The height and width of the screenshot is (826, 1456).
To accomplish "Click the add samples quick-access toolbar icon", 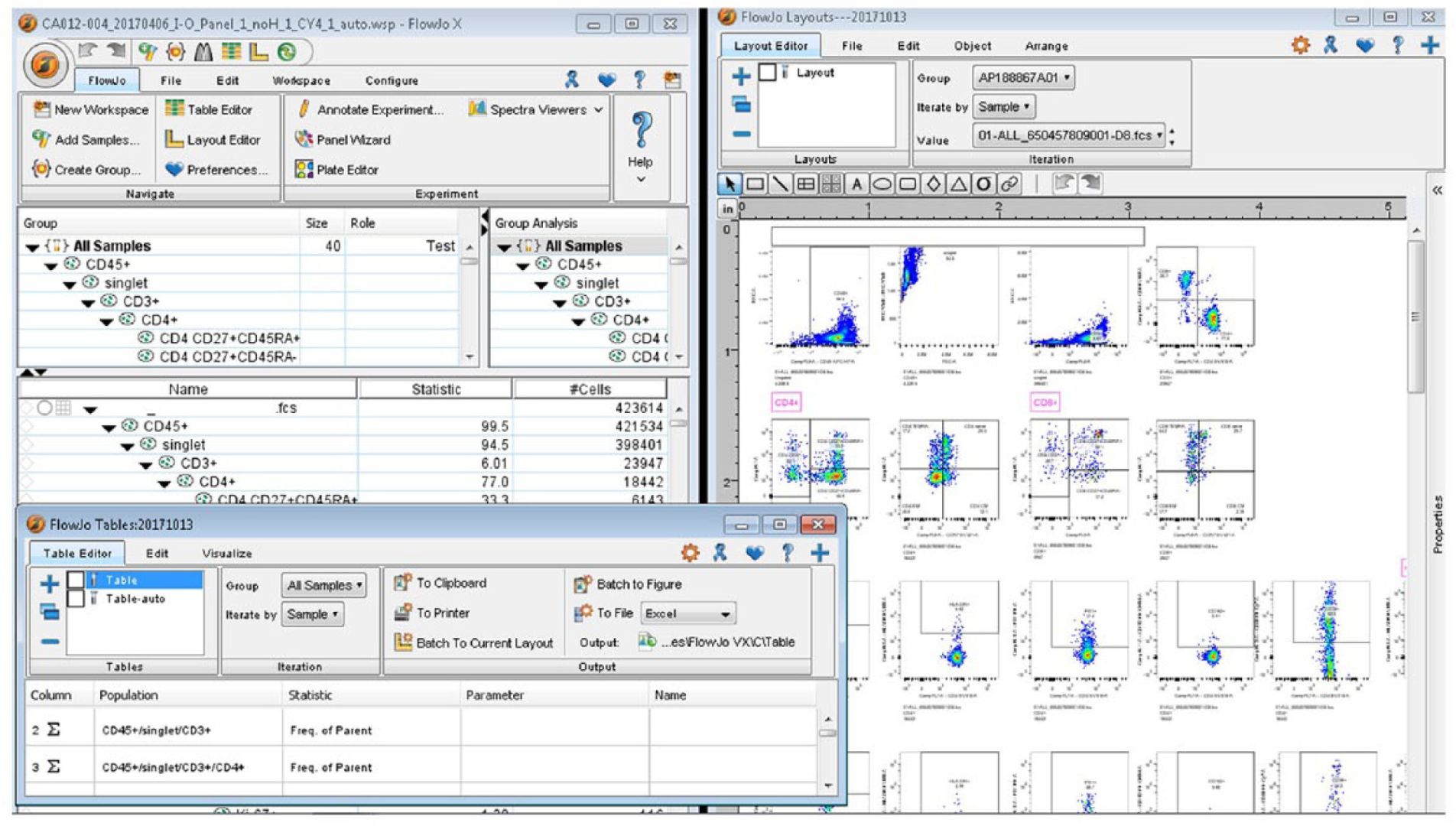I will tap(147, 52).
